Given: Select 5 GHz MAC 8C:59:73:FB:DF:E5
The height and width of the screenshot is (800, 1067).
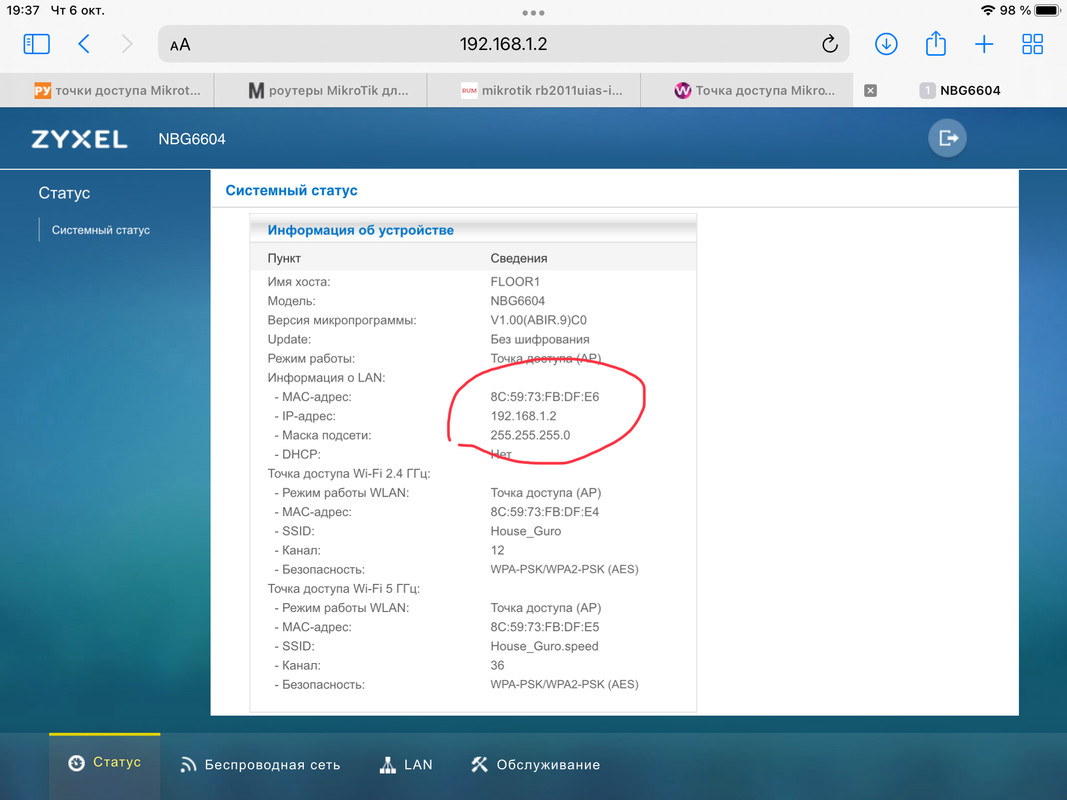Looking at the screenshot, I should 544,627.
